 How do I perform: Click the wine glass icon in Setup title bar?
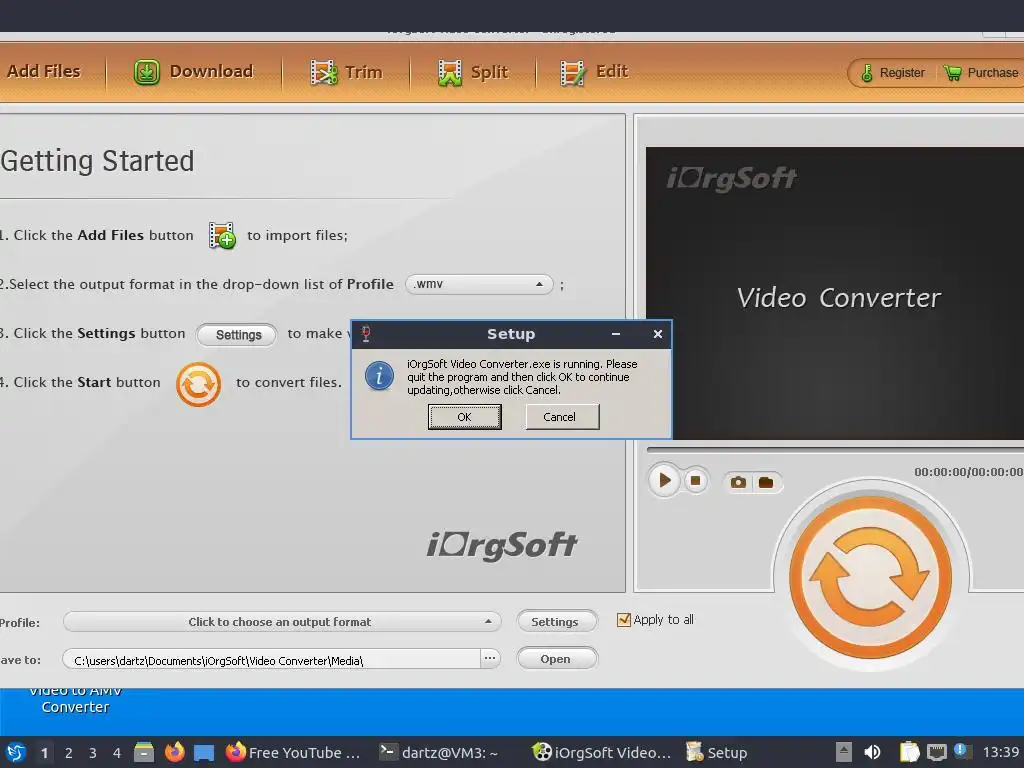tap(366, 334)
